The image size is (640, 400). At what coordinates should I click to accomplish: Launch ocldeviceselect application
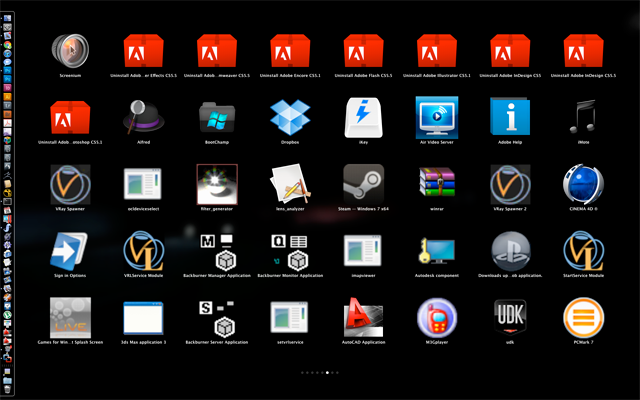coord(143,184)
